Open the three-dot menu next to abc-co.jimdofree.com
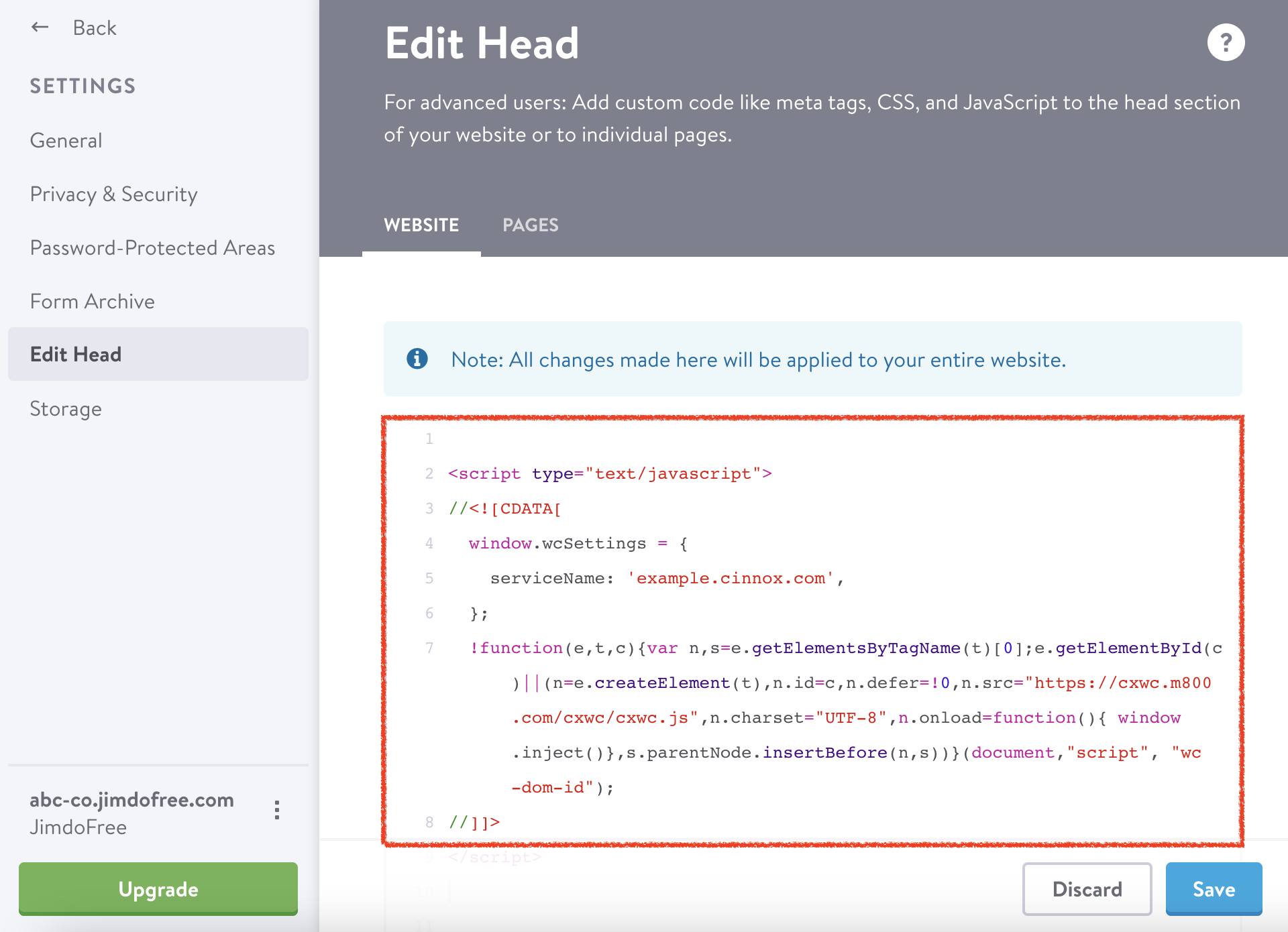 [276, 810]
